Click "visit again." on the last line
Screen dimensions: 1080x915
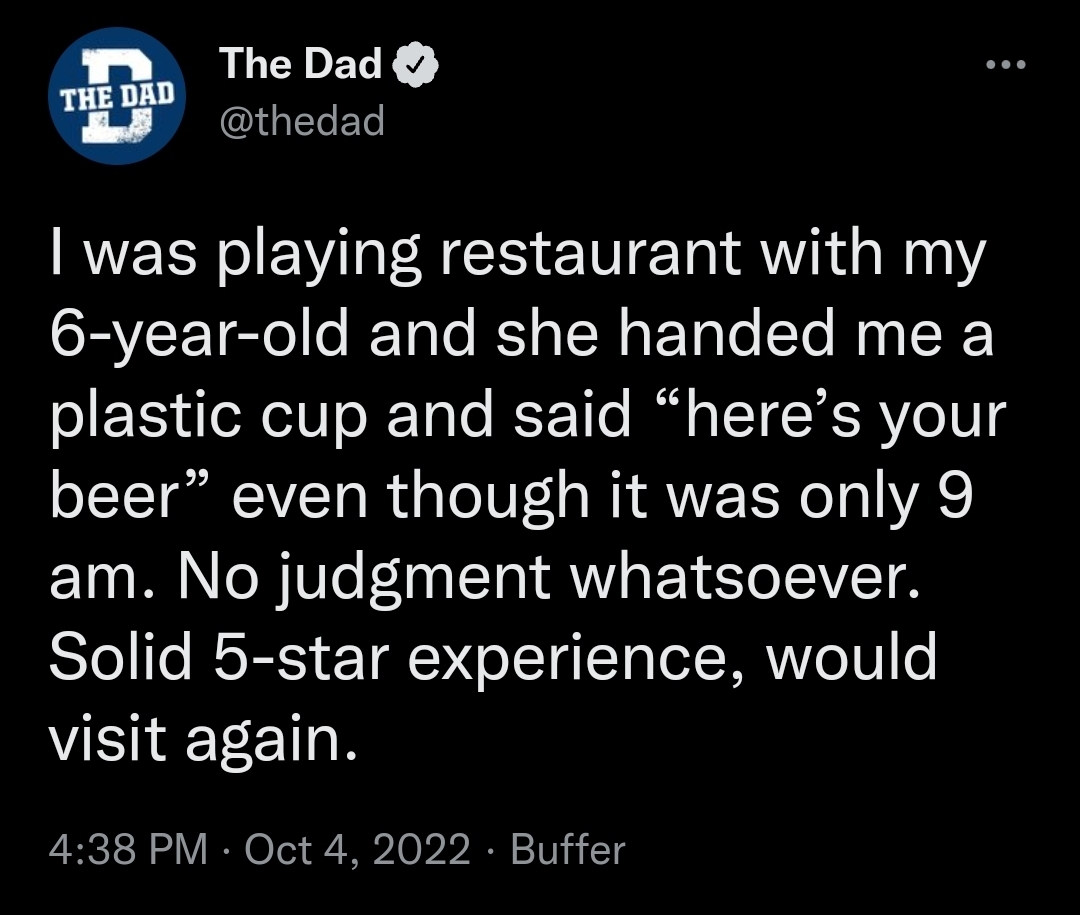click(x=201, y=738)
